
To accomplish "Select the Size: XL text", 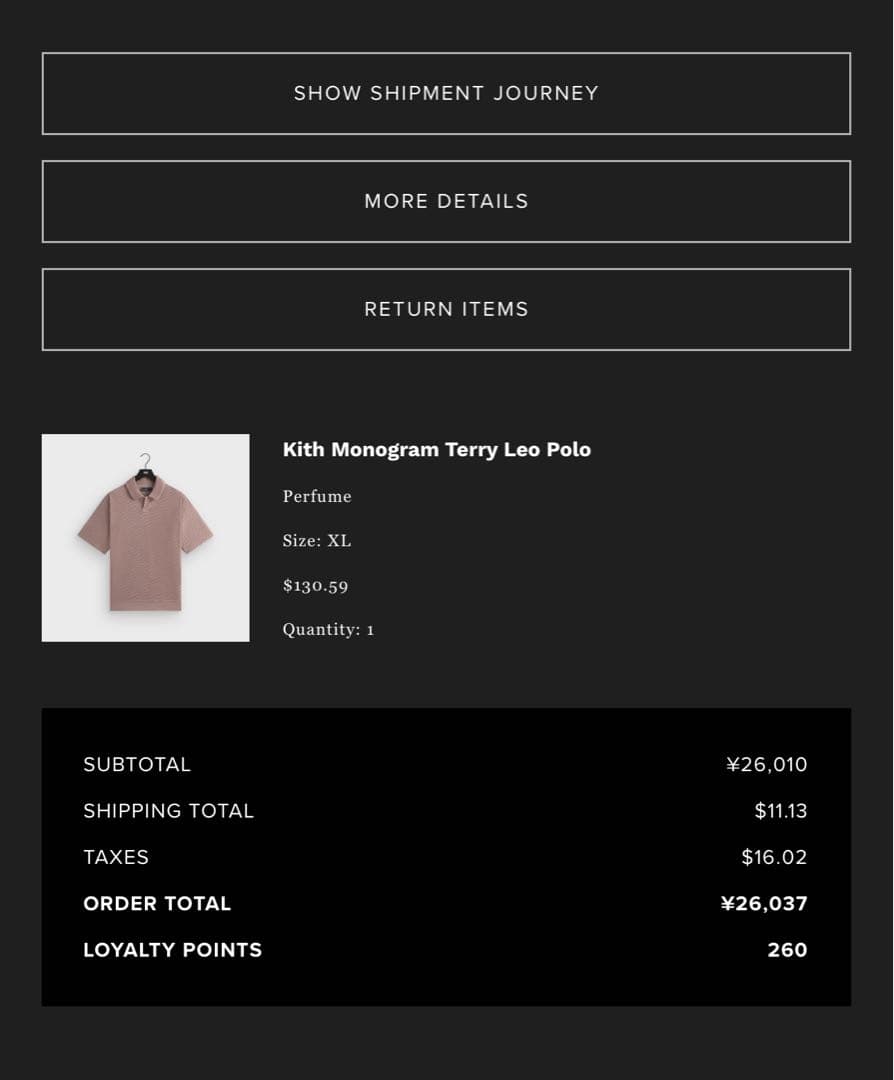I will (x=316, y=540).
